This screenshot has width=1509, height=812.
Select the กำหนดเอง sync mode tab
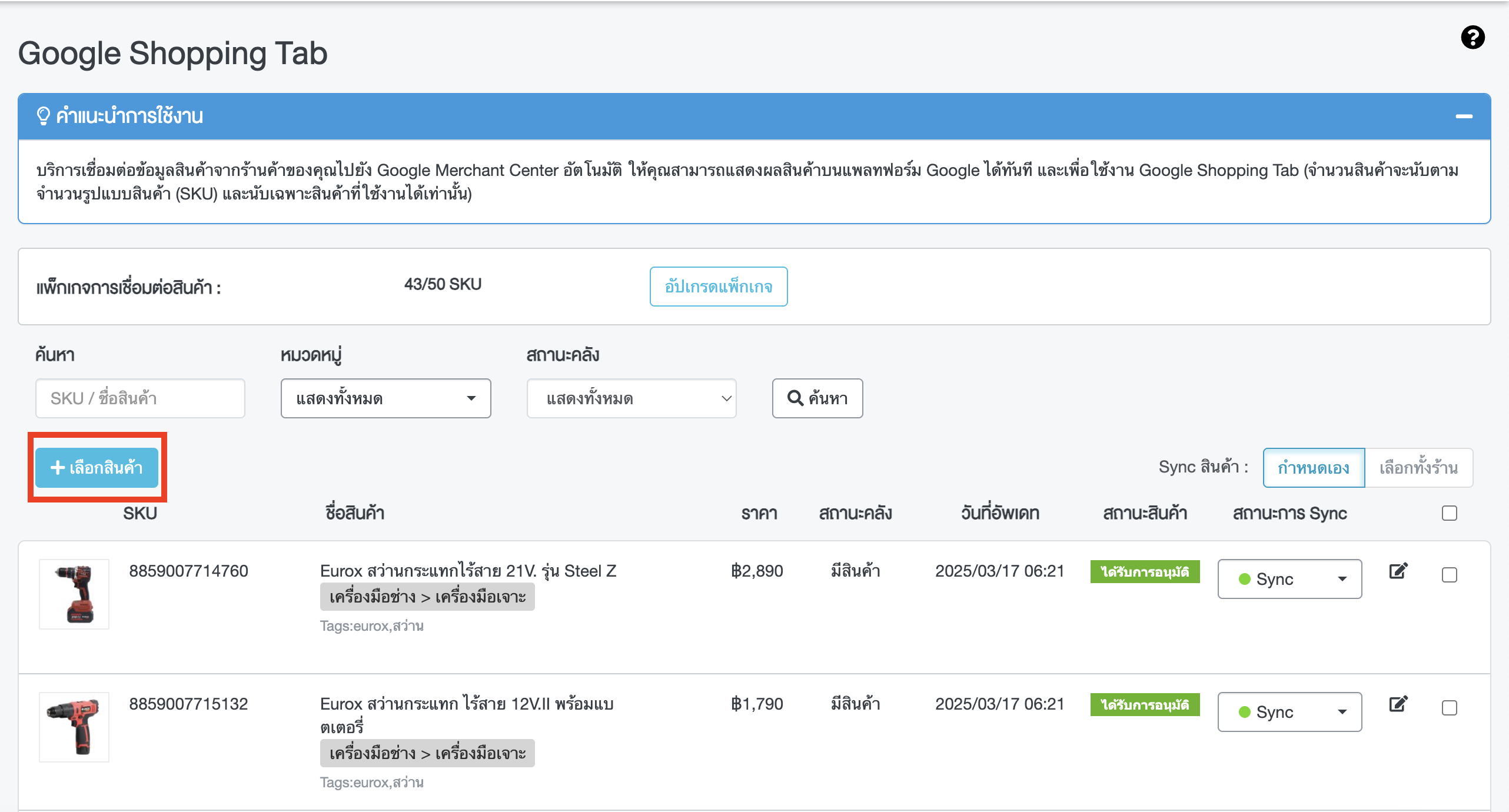pos(1314,468)
